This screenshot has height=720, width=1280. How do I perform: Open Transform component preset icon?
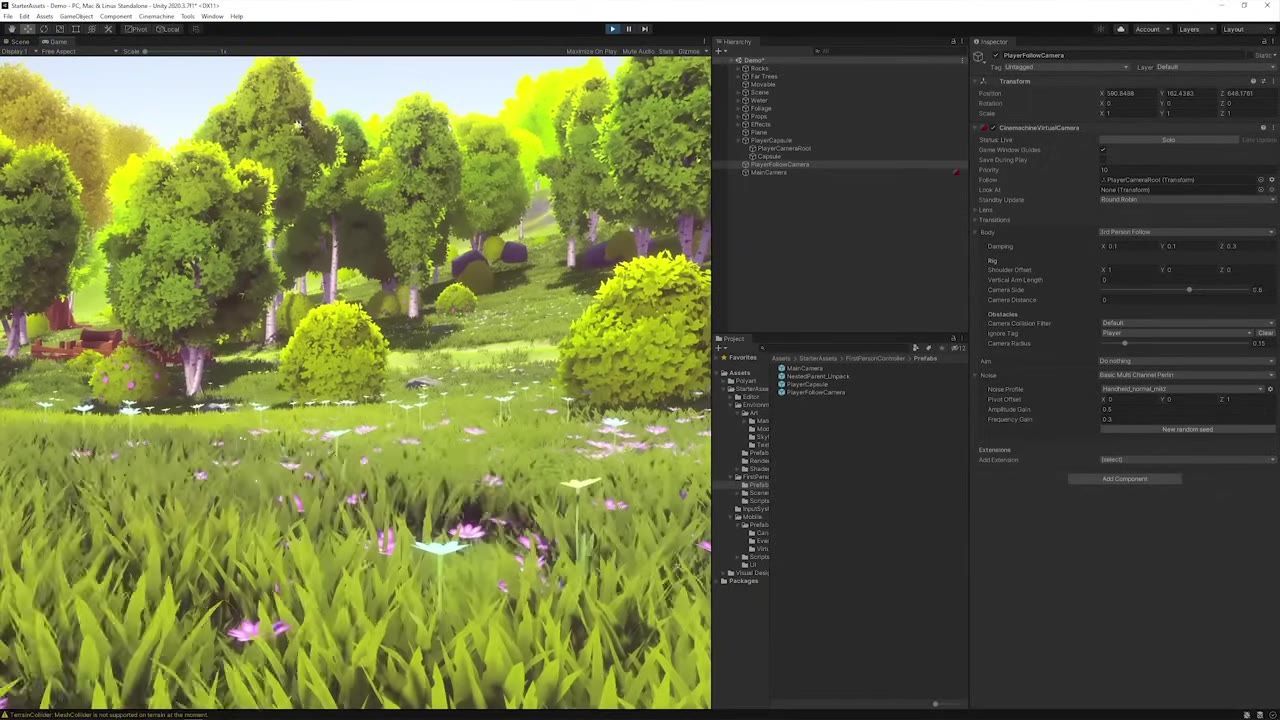point(1263,81)
